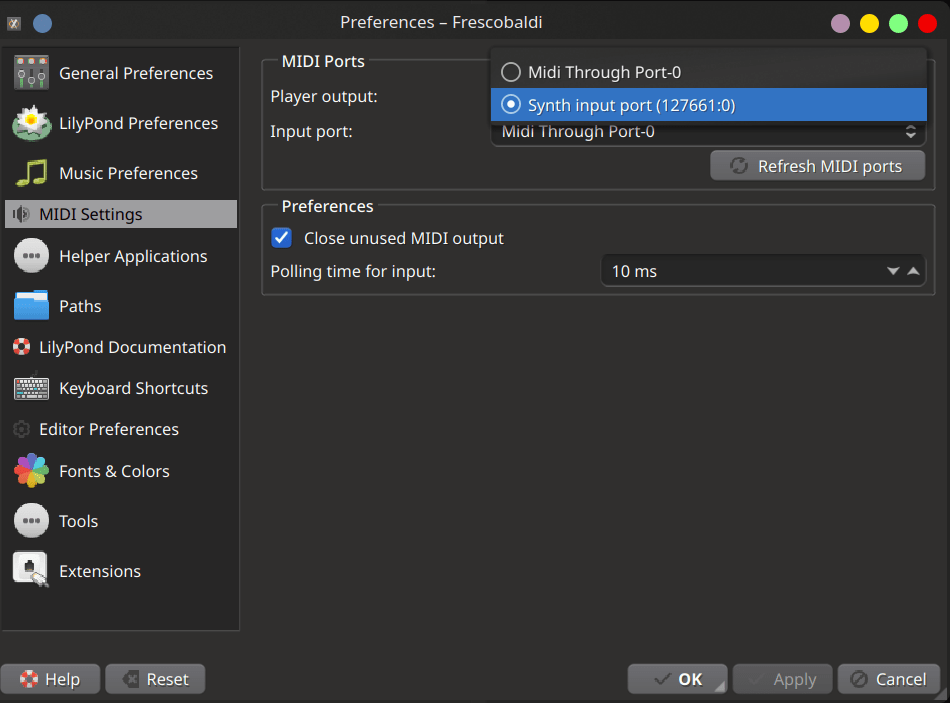Open the Input port combo box
This screenshot has height=703, width=950.
(x=708, y=132)
